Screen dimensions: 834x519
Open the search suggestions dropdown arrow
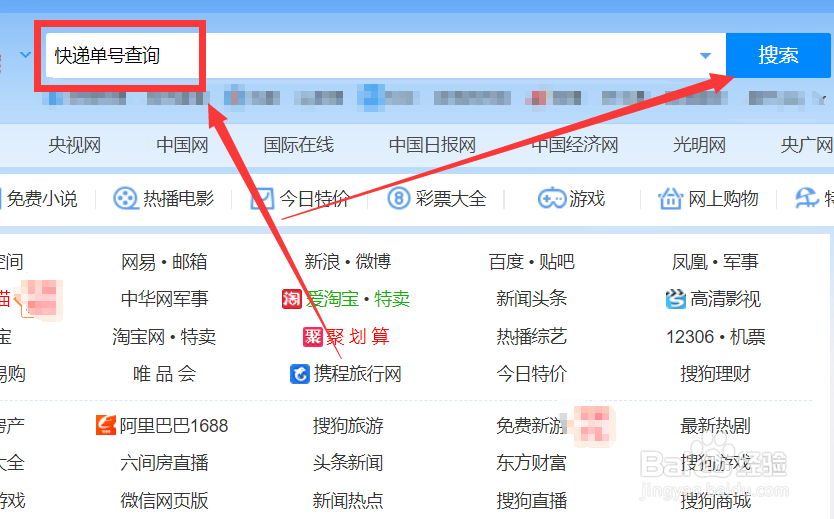[705, 56]
